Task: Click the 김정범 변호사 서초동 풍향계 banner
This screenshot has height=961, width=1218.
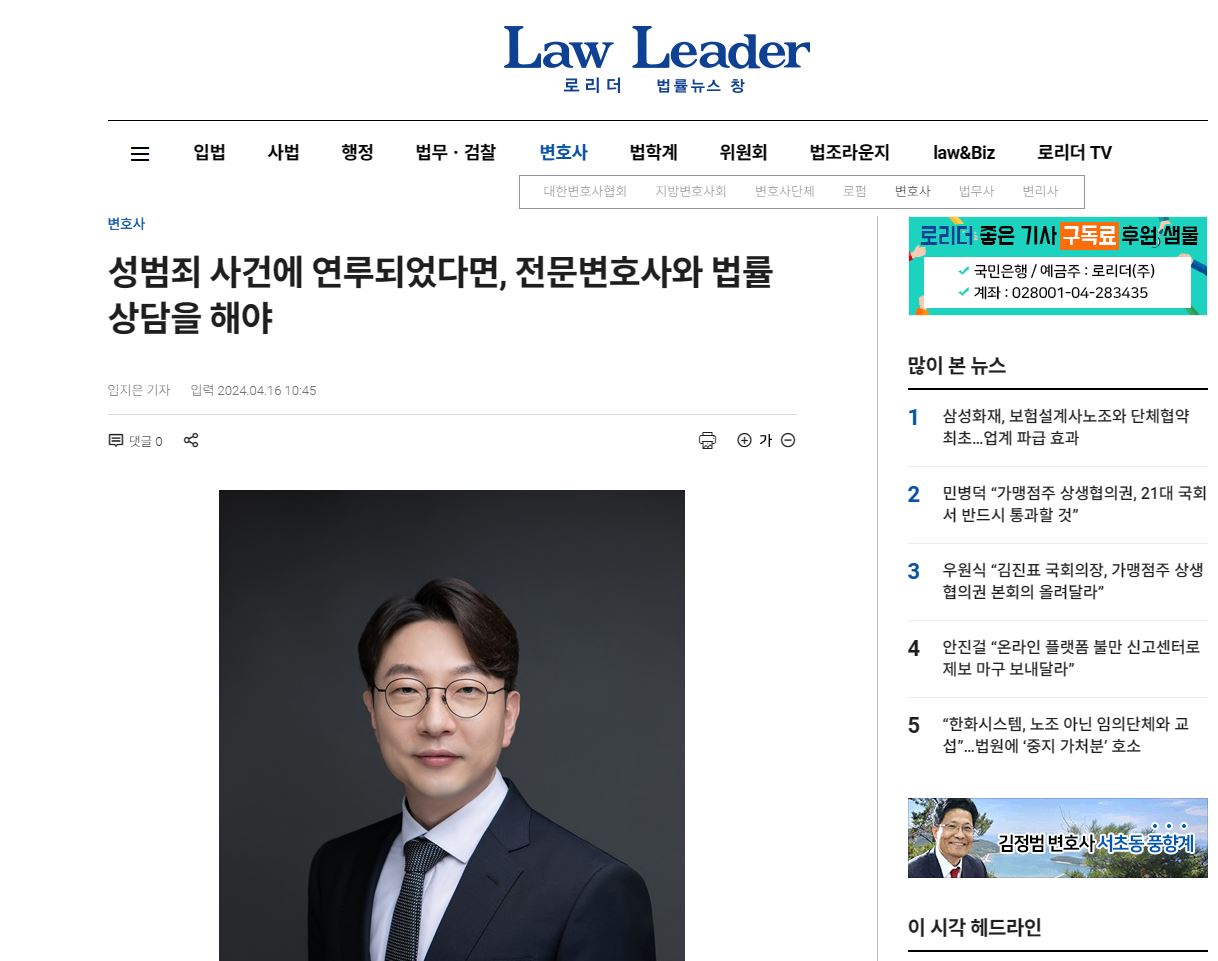Action: click(x=1057, y=838)
